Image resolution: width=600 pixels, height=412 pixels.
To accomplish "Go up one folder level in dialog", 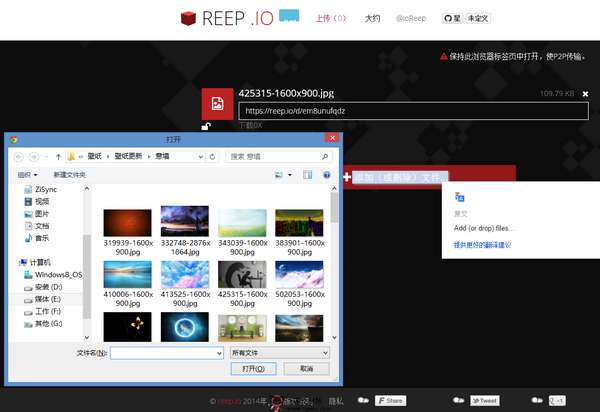I will pos(59,156).
